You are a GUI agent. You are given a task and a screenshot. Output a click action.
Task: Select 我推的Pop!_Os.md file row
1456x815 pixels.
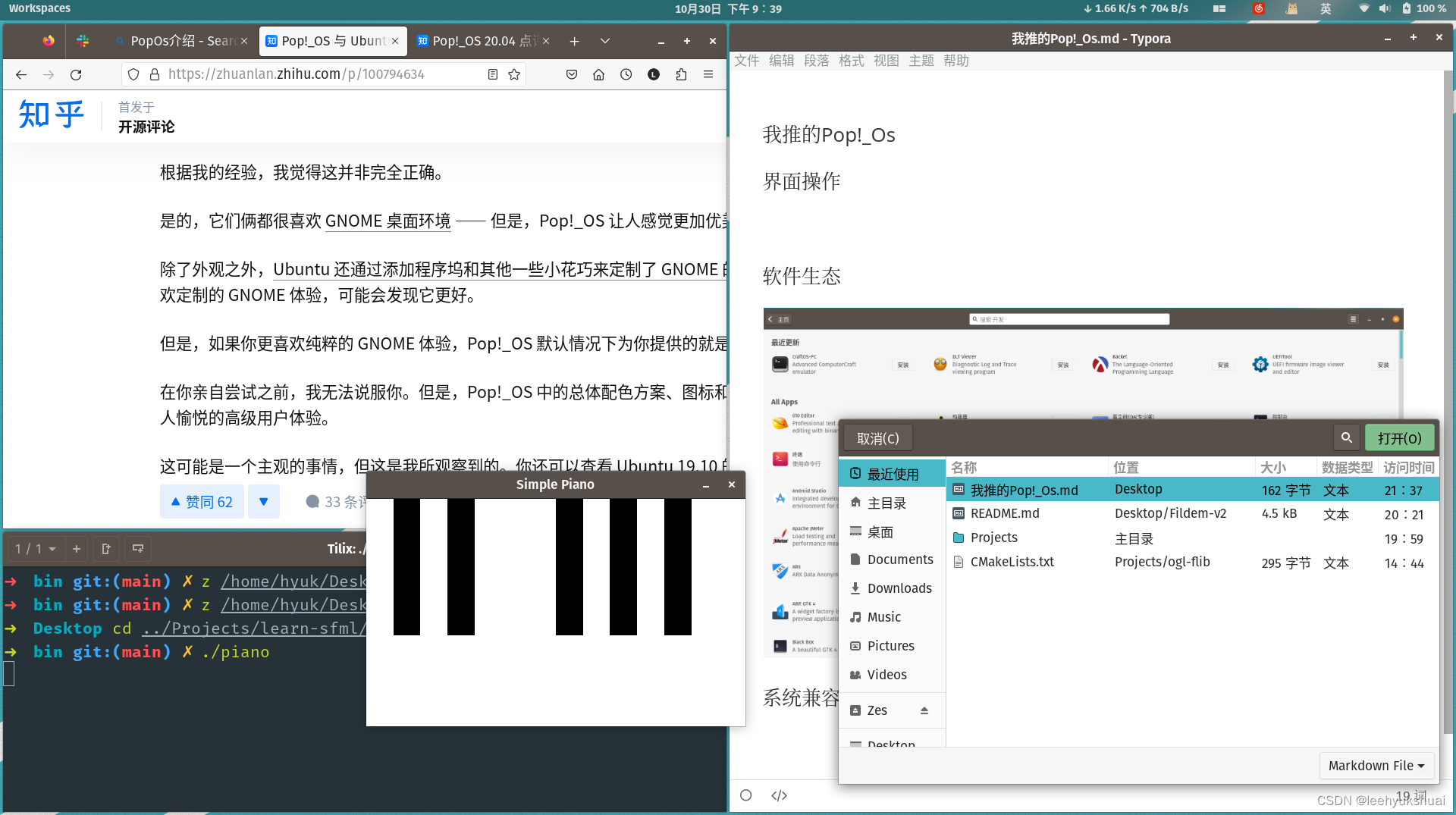tap(1192, 490)
